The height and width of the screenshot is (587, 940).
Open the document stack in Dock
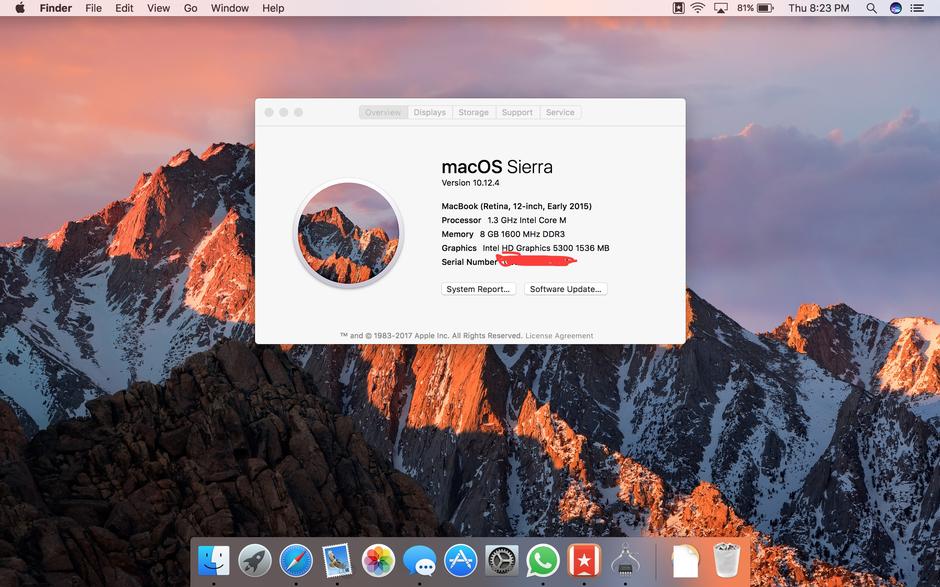pos(685,561)
